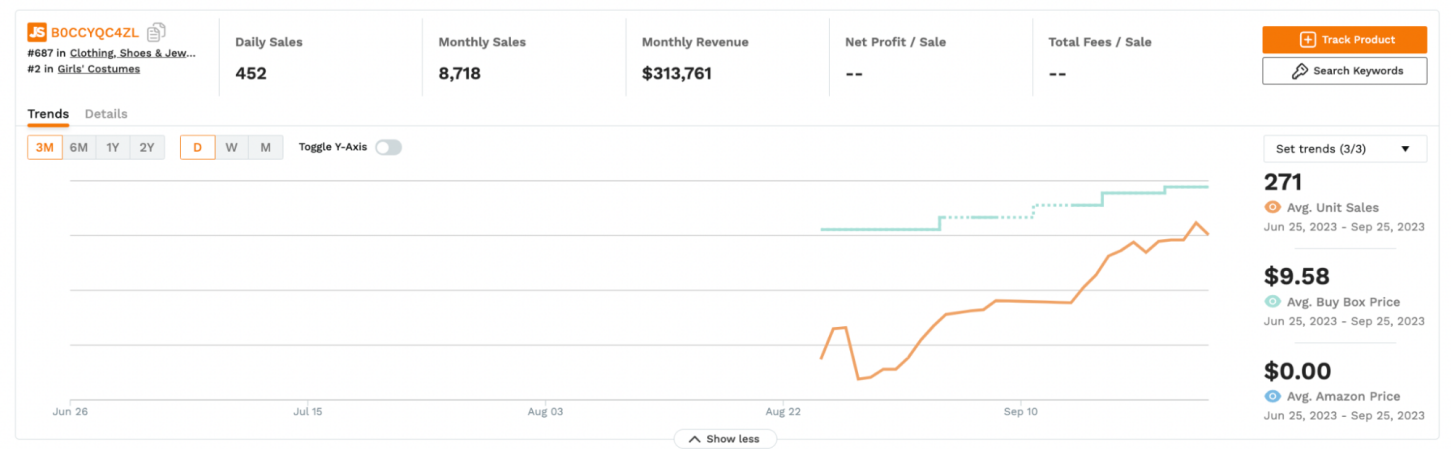Click the Jungle Scout JS logo icon
The height and width of the screenshot is (449, 1451).
37,32
